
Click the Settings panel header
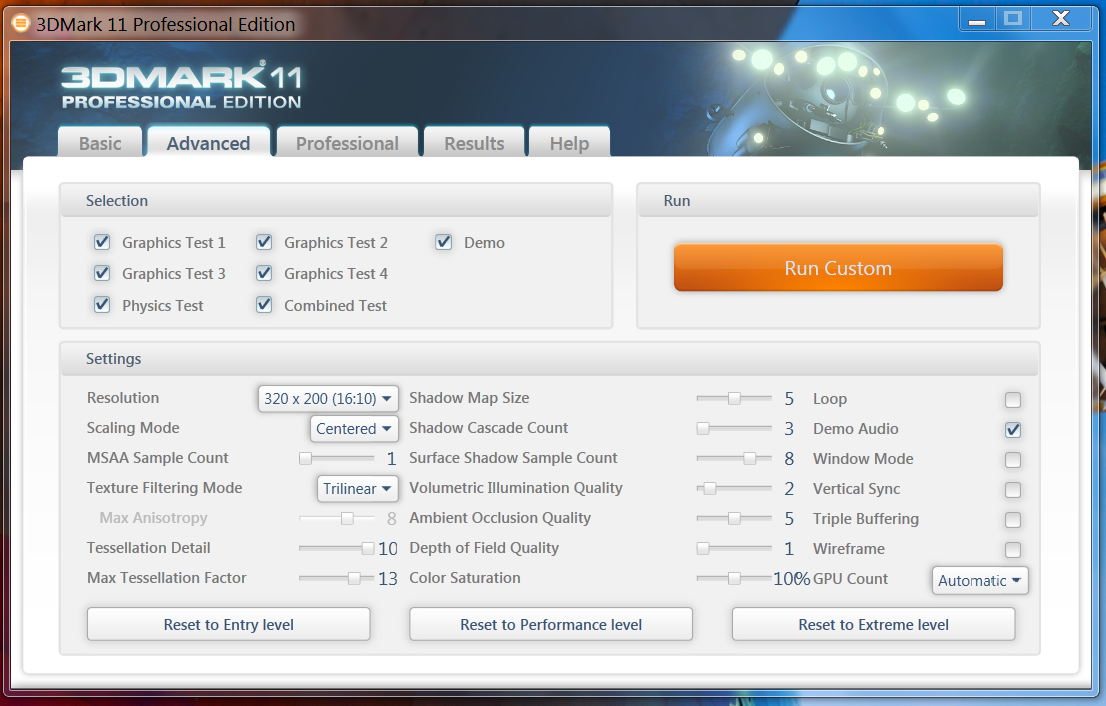point(549,358)
